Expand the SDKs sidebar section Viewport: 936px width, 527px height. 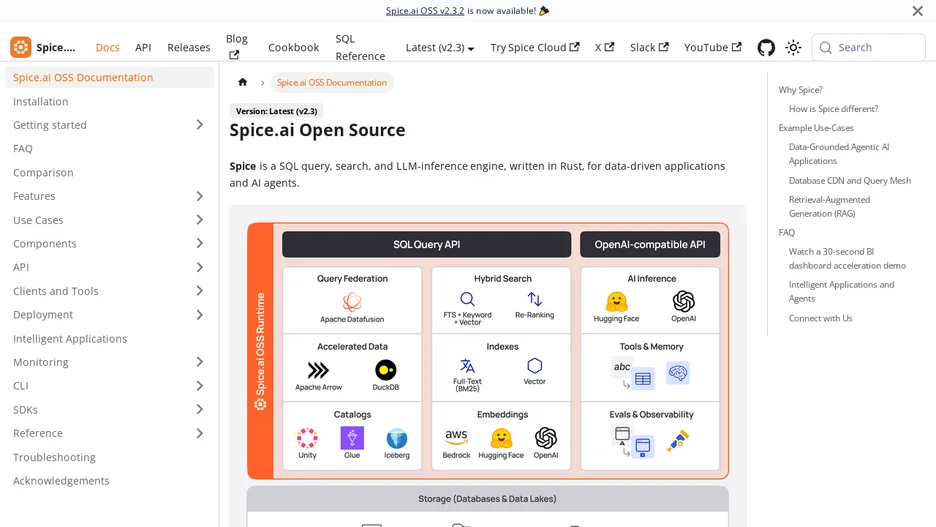199,409
